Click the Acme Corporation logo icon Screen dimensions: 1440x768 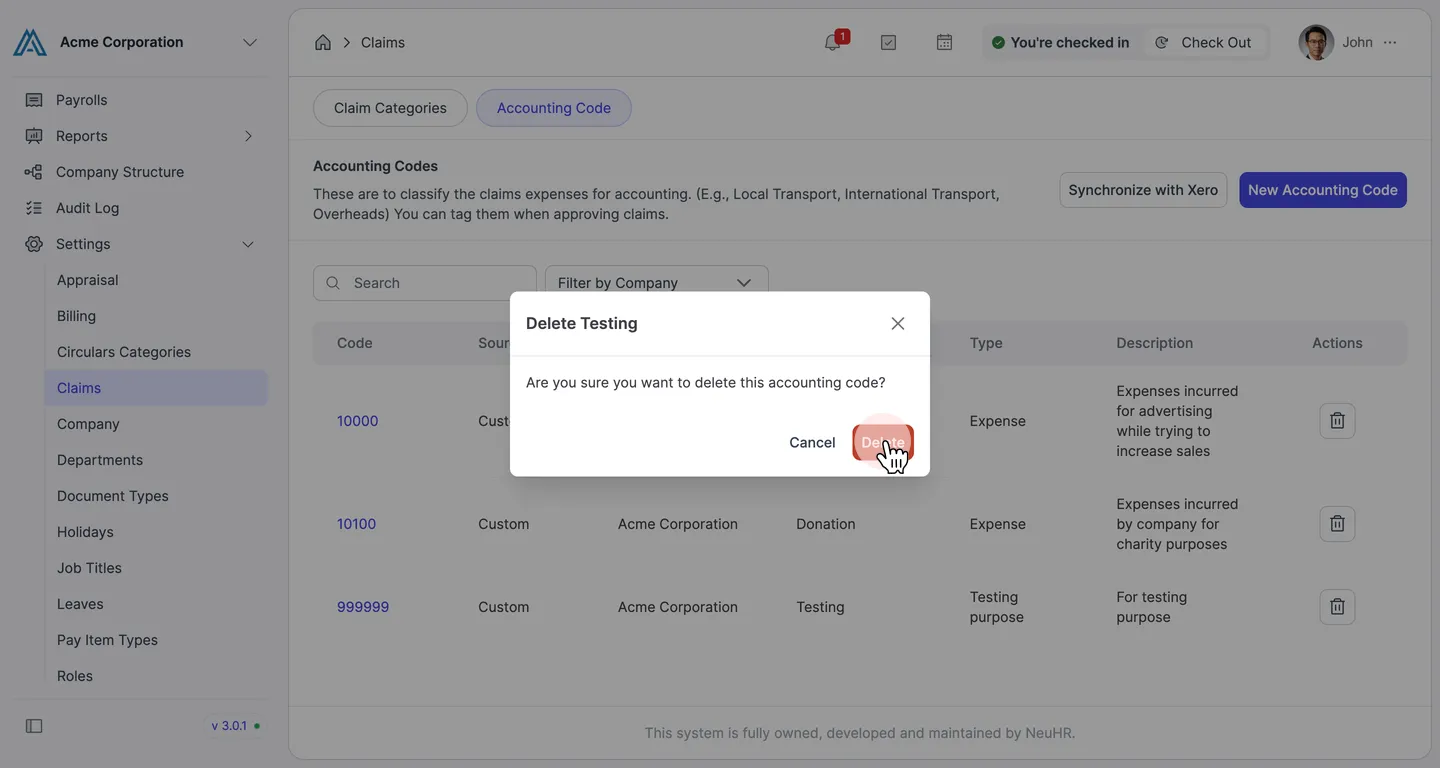click(x=30, y=42)
